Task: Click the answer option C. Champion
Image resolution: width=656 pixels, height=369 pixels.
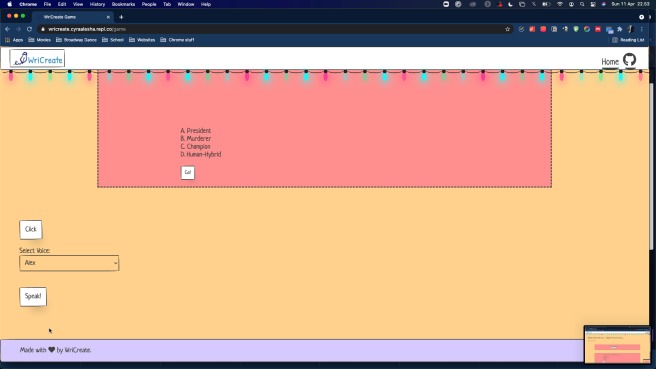Action: click(x=195, y=146)
